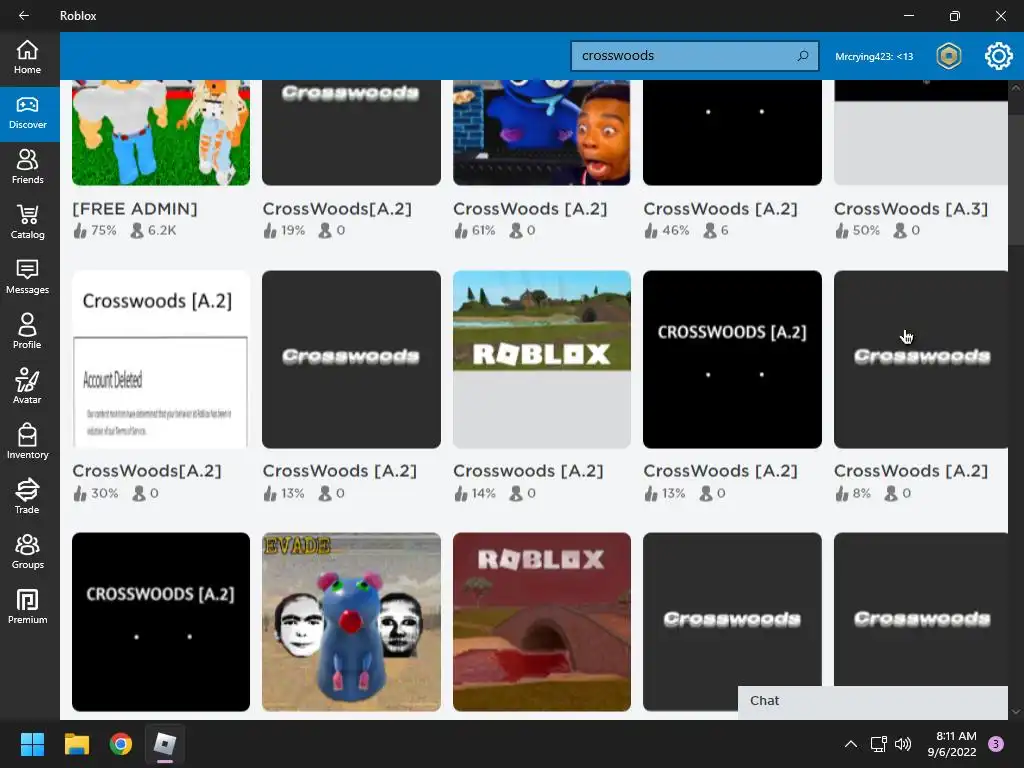Open CrossWoods [A.3] game title
The width and height of the screenshot is (1024, 768).
(x=910, y=209)
